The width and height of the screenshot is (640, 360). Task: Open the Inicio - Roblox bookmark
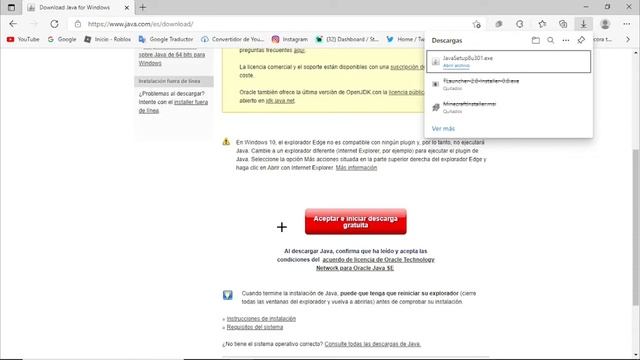tap(108, 39)
